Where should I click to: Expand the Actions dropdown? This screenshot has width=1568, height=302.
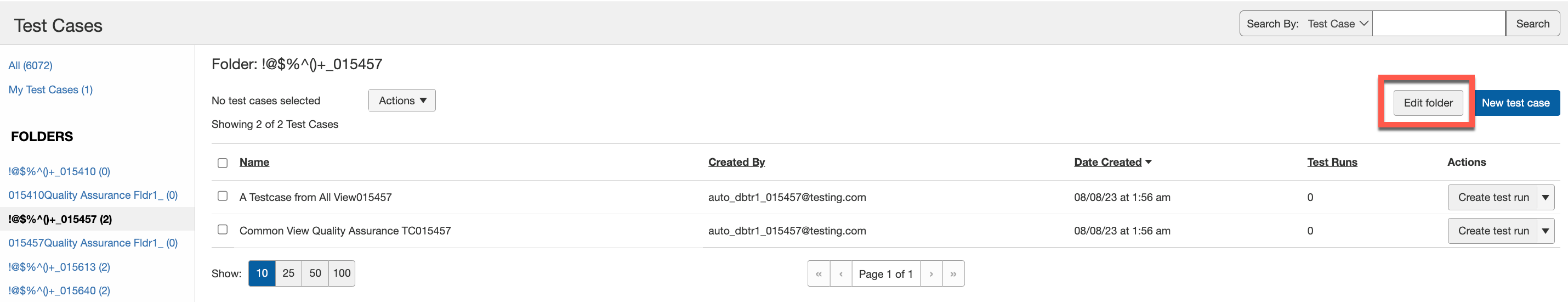[x=402, y=100]
